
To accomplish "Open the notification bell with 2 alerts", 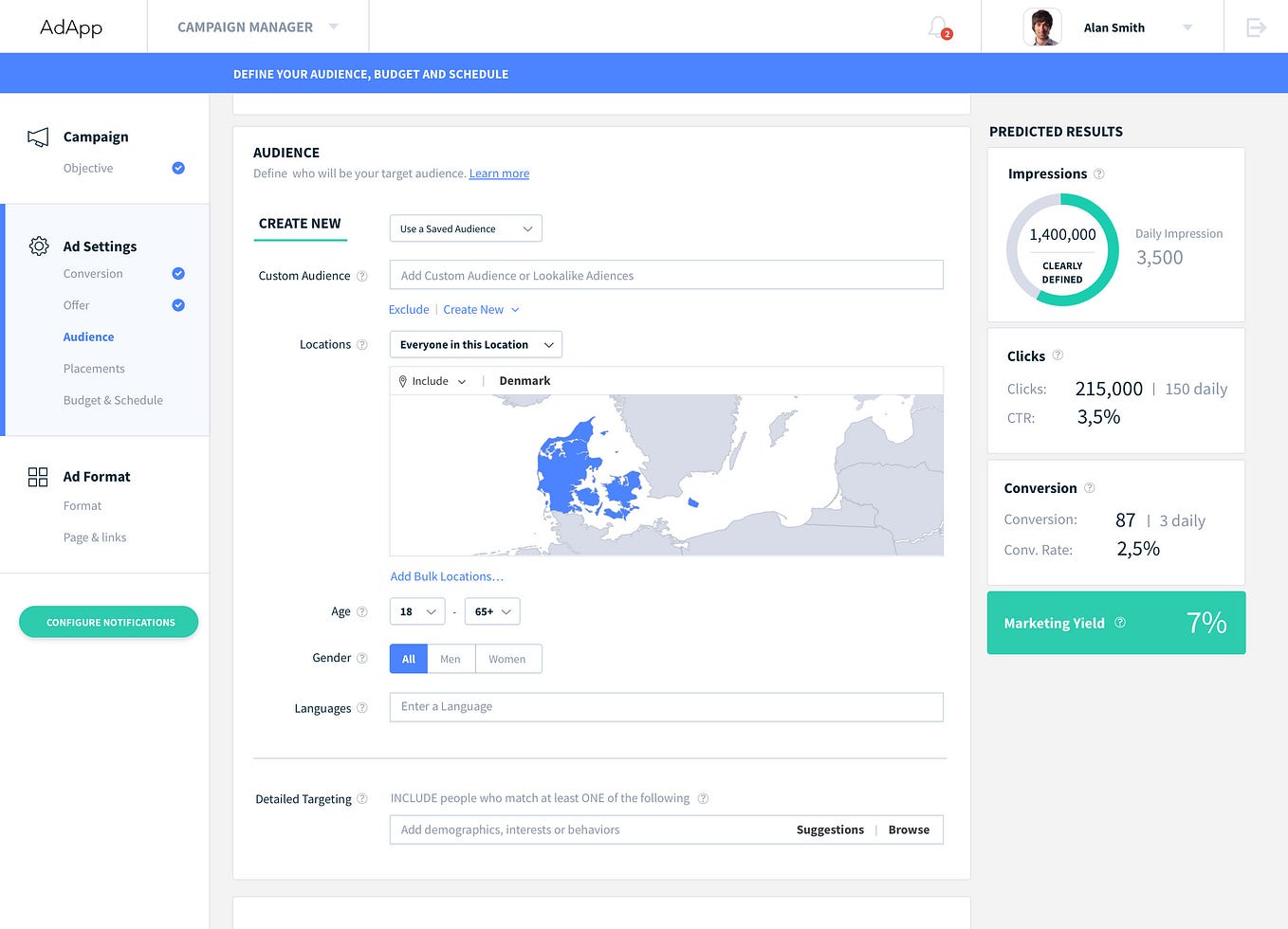I will (937, 27).
